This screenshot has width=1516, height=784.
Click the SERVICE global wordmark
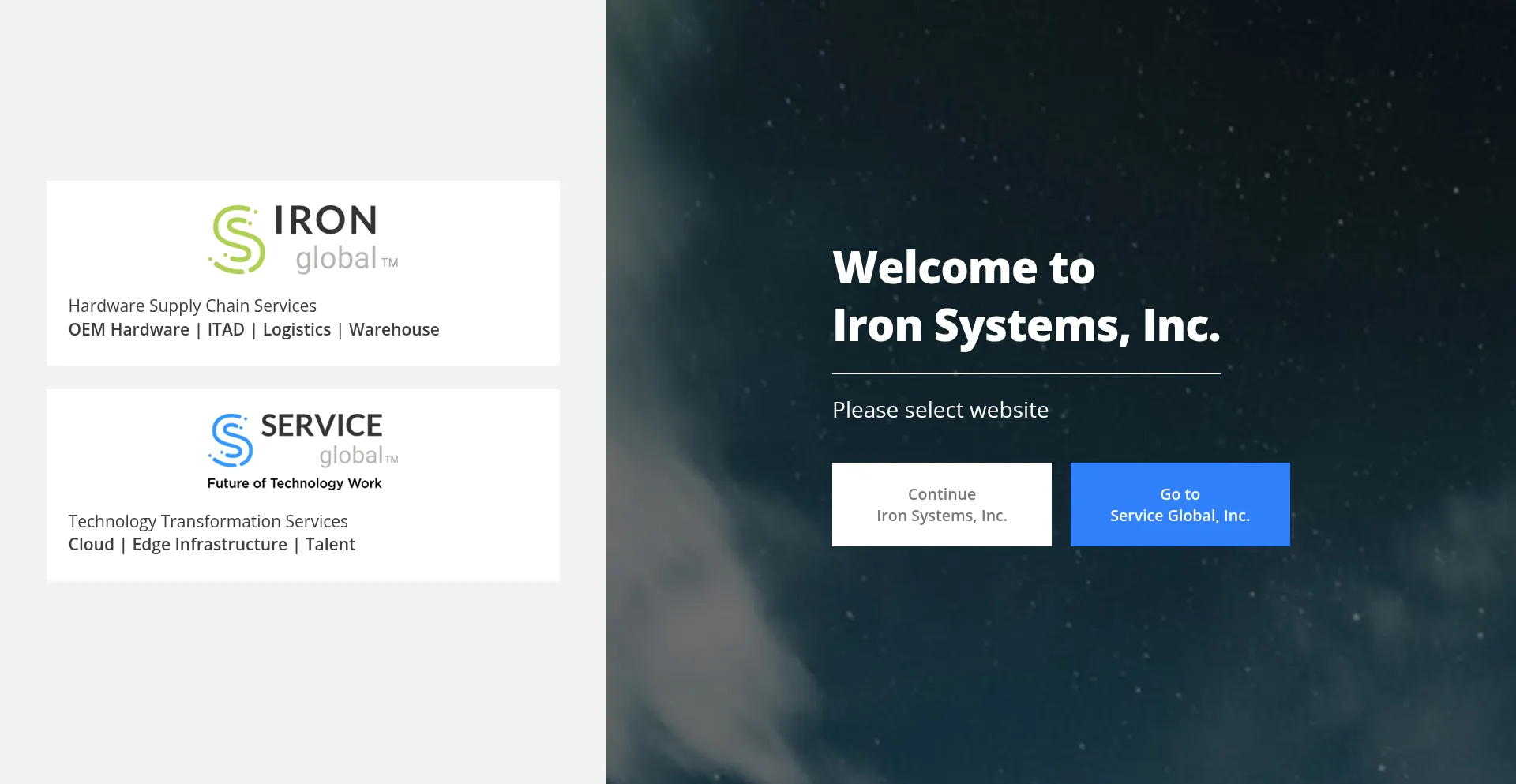[329, 439]
